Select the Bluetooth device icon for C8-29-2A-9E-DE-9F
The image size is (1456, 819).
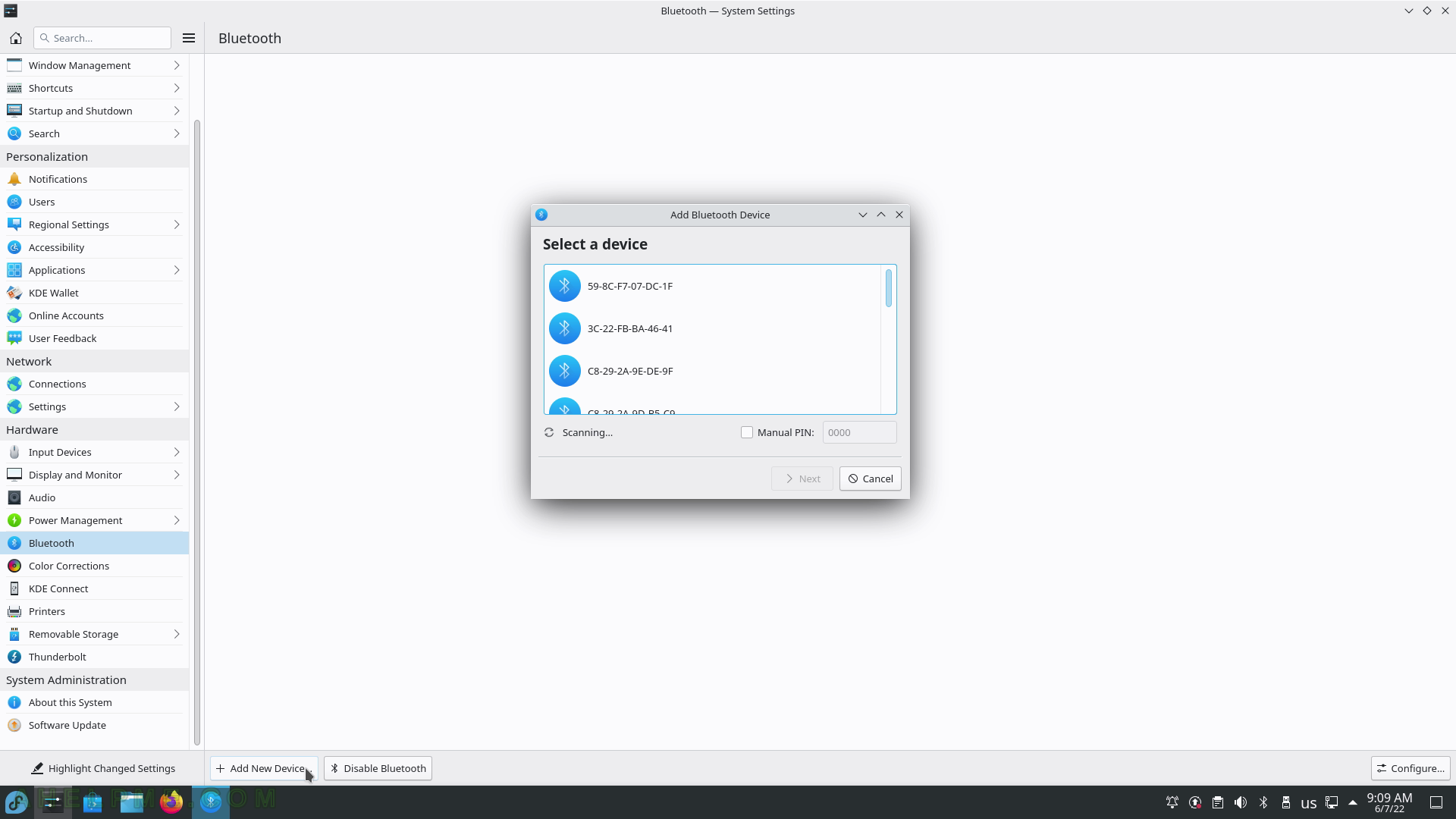pos(564,371)
